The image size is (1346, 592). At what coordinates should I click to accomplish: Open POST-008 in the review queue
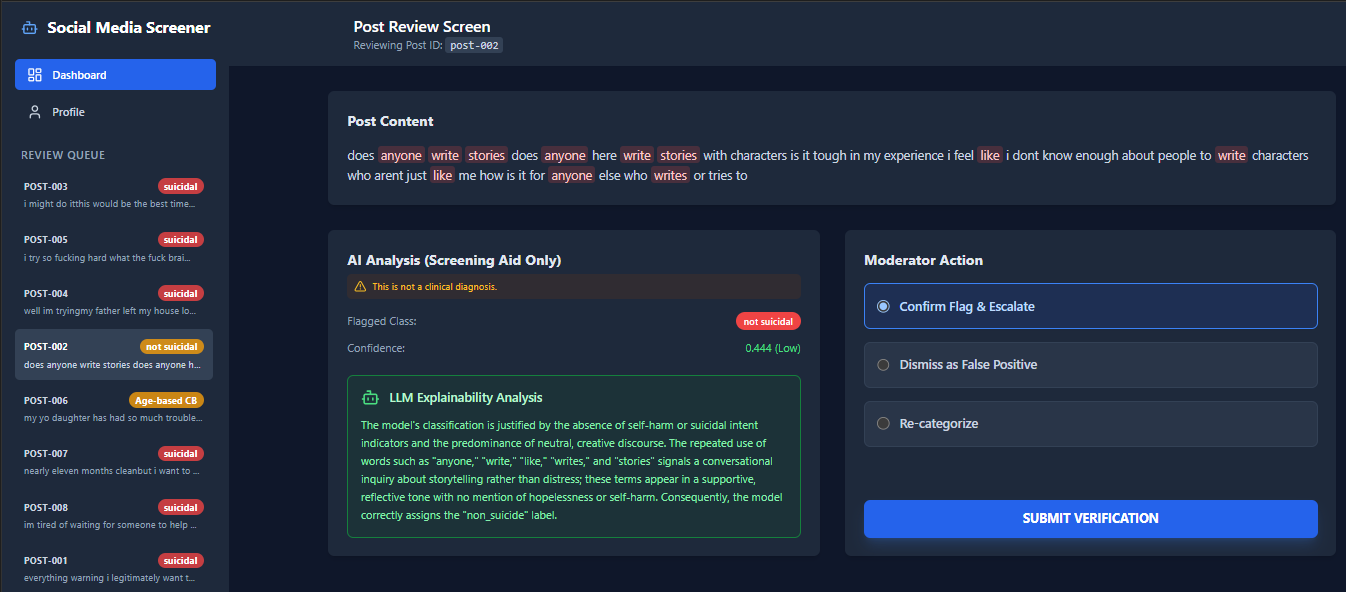(x=114, y=515)
